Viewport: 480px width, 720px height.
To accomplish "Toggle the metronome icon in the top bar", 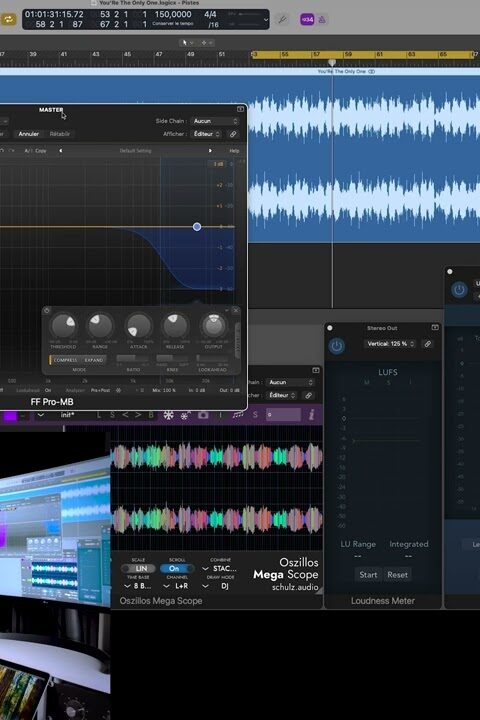I will click(x=322, y=19).
